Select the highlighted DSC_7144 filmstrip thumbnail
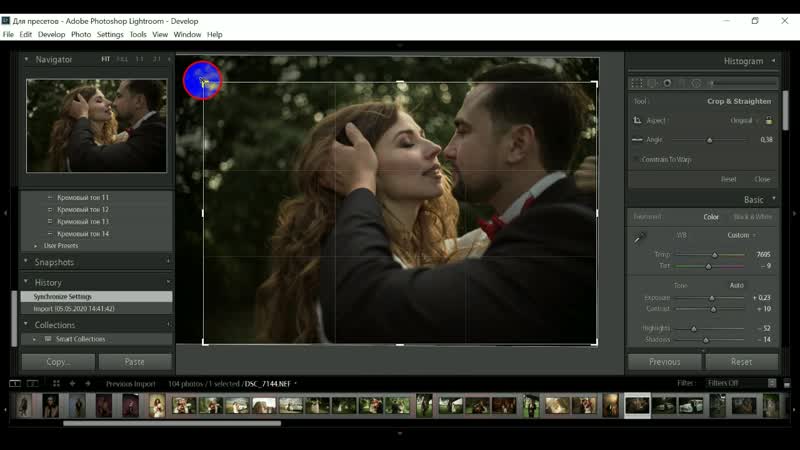Screen dimensions: 800x450 point(637,406)
